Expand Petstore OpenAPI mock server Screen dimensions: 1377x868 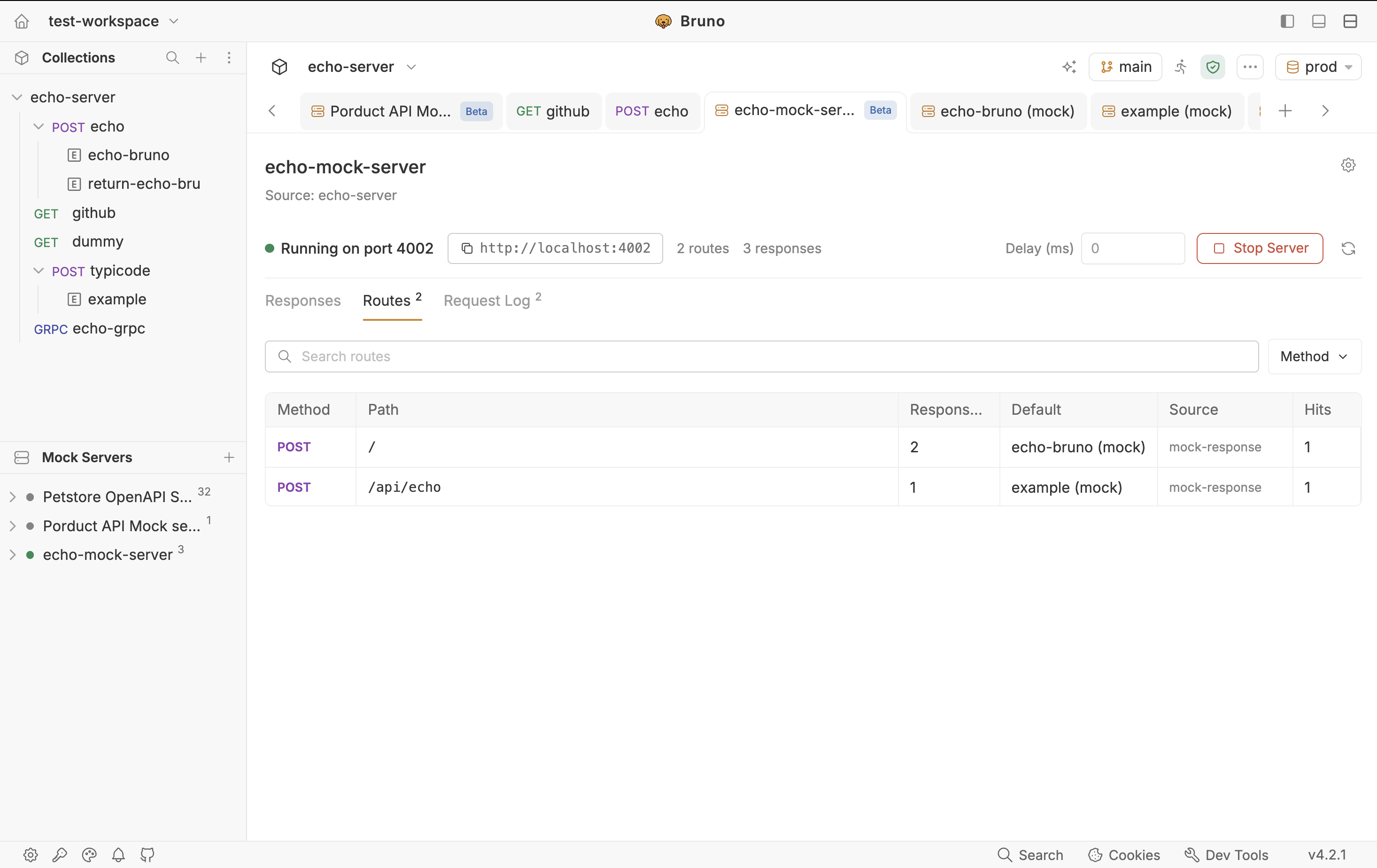point(13,497)
